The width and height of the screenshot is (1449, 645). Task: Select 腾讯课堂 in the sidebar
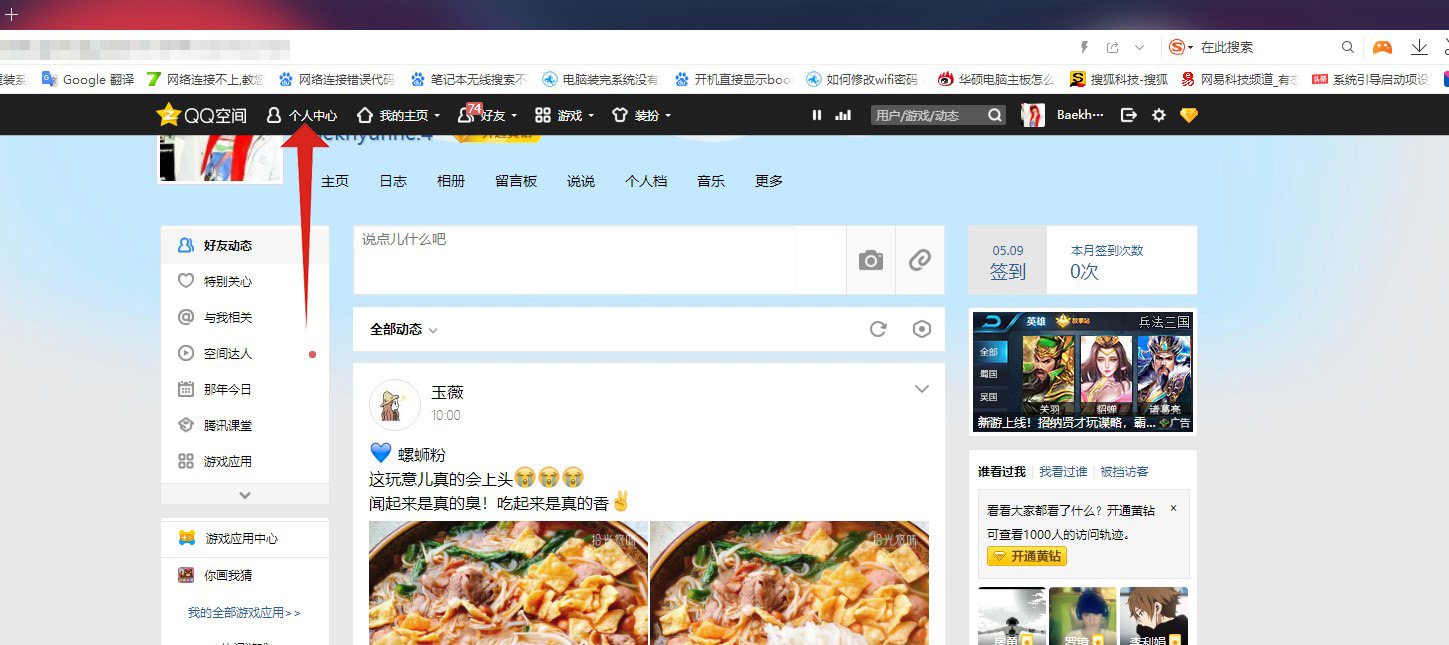click(x=245, y=426)
